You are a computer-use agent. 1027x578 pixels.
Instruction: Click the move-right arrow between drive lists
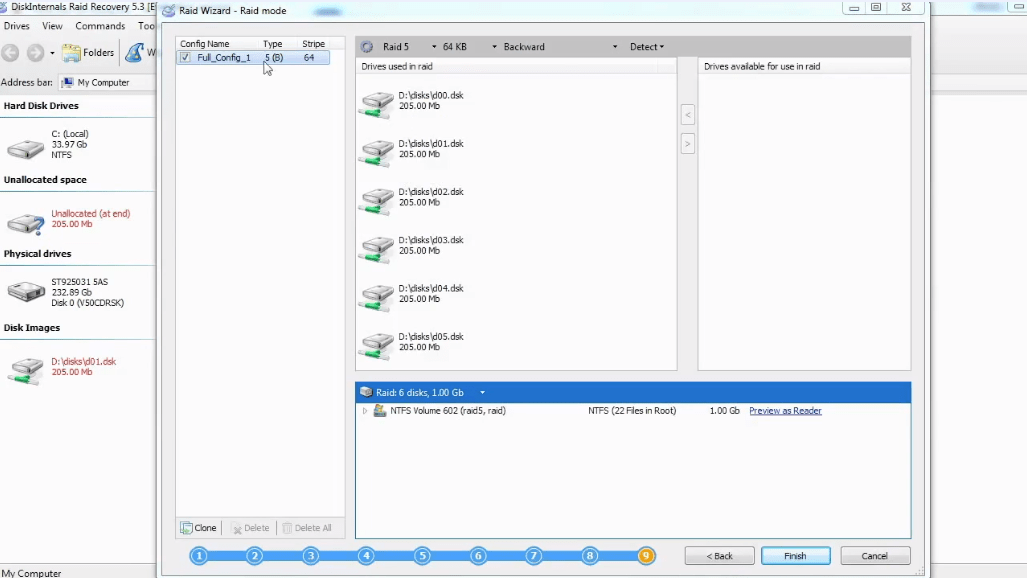pyautogui.click(x=687, y=144)
